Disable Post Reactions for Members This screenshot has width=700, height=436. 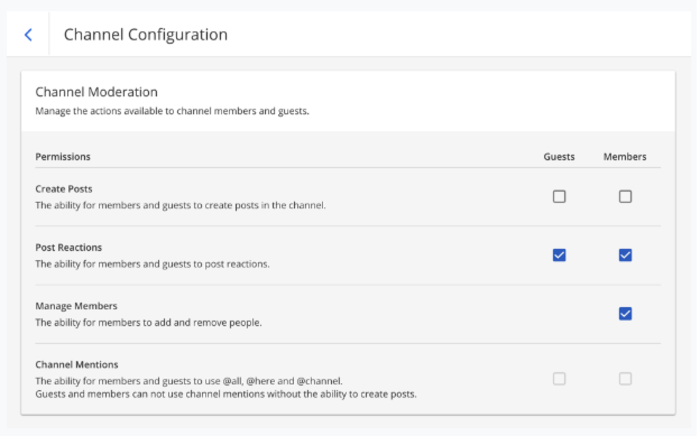click(625, 255)
